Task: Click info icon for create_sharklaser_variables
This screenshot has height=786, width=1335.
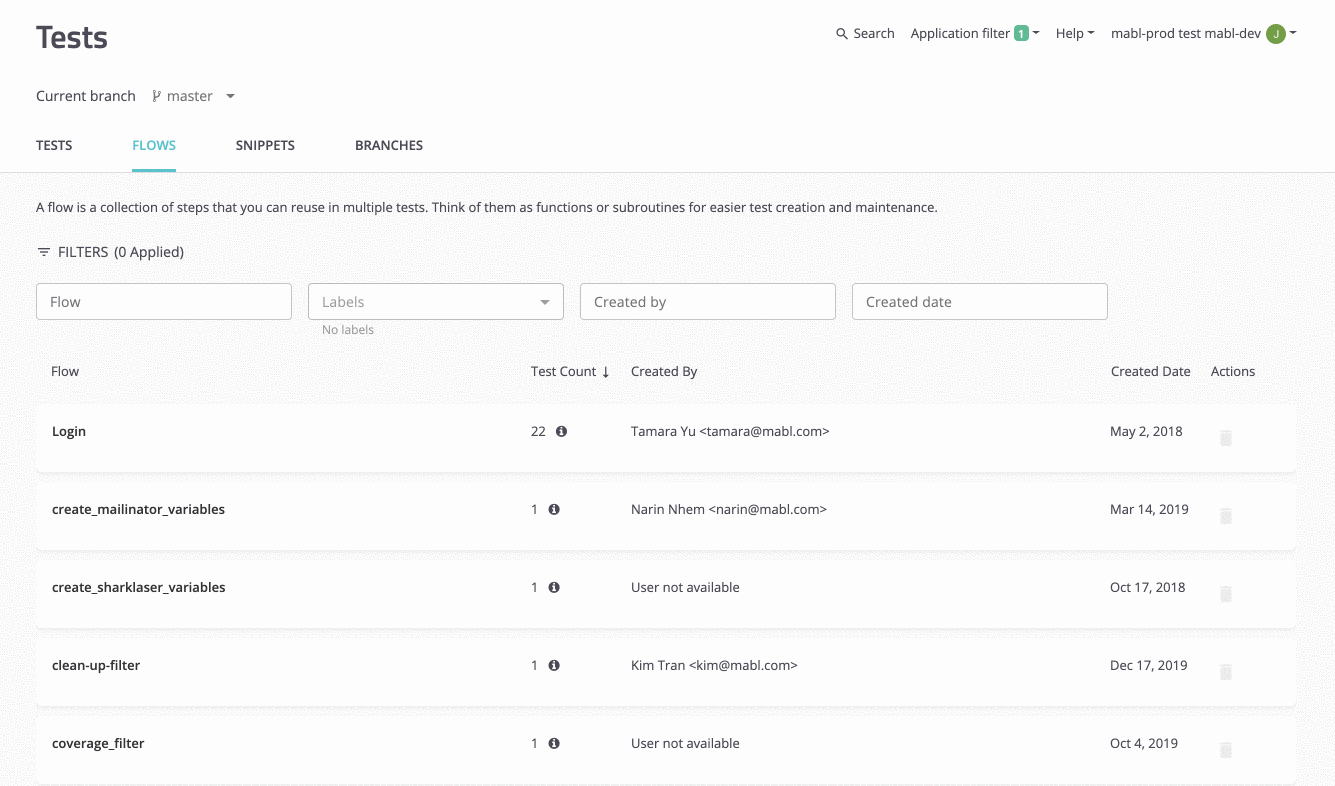Action: tap(554, 588)
